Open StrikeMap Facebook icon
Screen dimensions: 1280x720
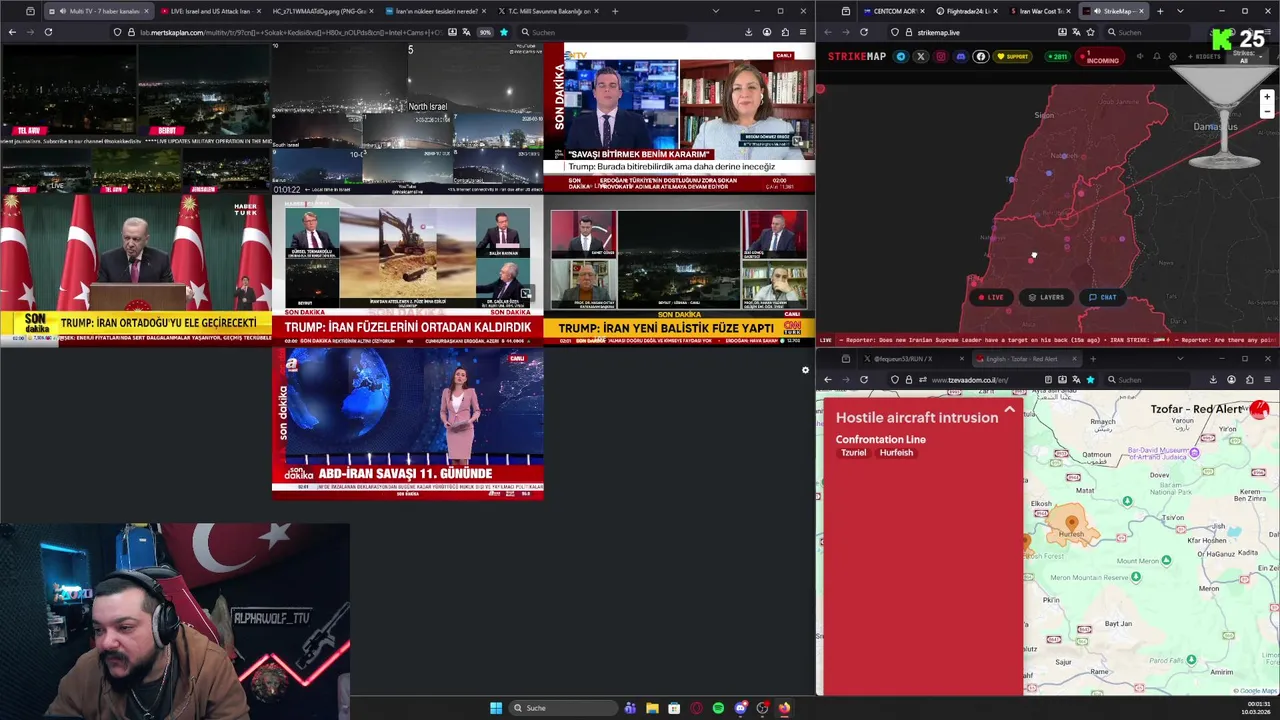pyautogui.click(x=981, y=56)
